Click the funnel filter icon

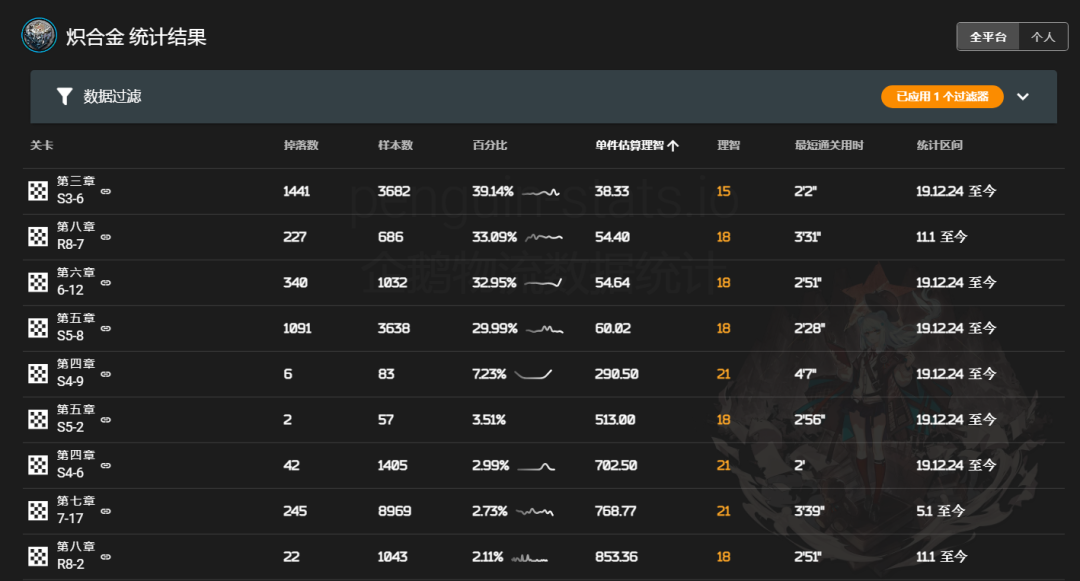(x=64, y=96)
